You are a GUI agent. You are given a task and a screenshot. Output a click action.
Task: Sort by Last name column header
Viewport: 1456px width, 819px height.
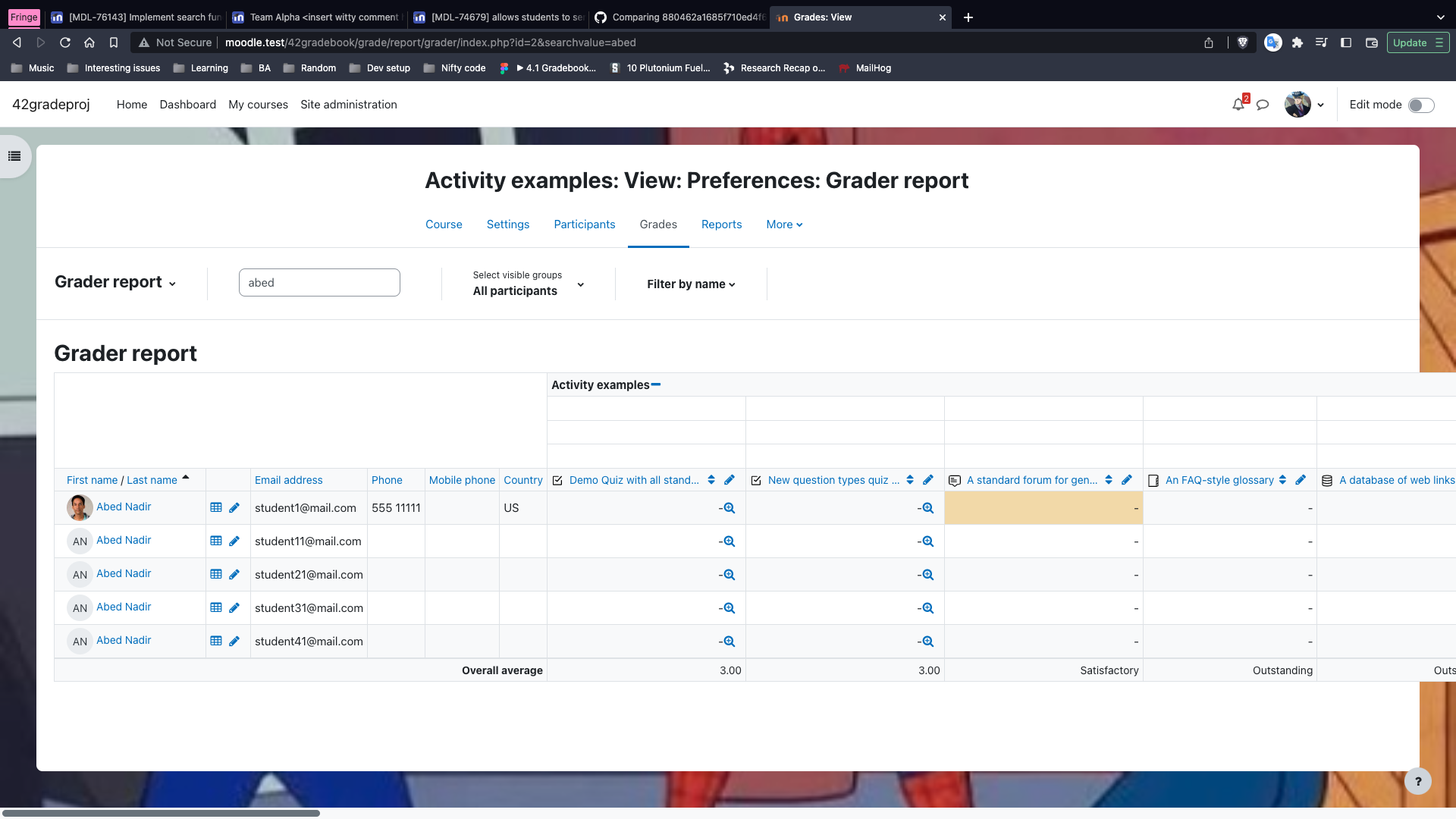click(x=152, y=480)
